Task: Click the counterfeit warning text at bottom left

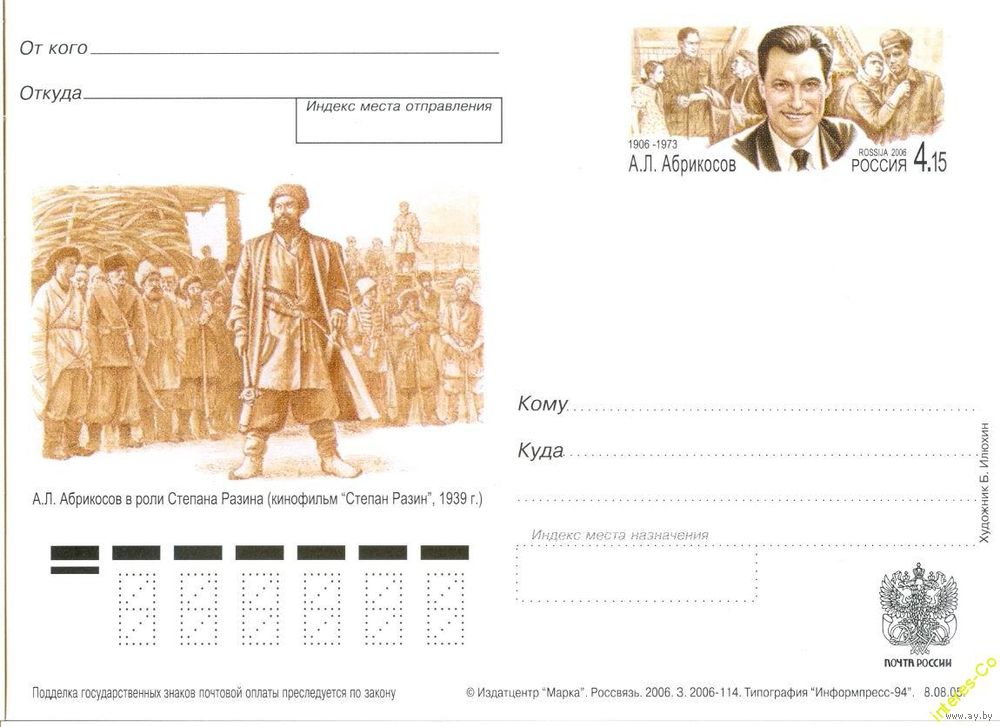Action: click(214, 693)
